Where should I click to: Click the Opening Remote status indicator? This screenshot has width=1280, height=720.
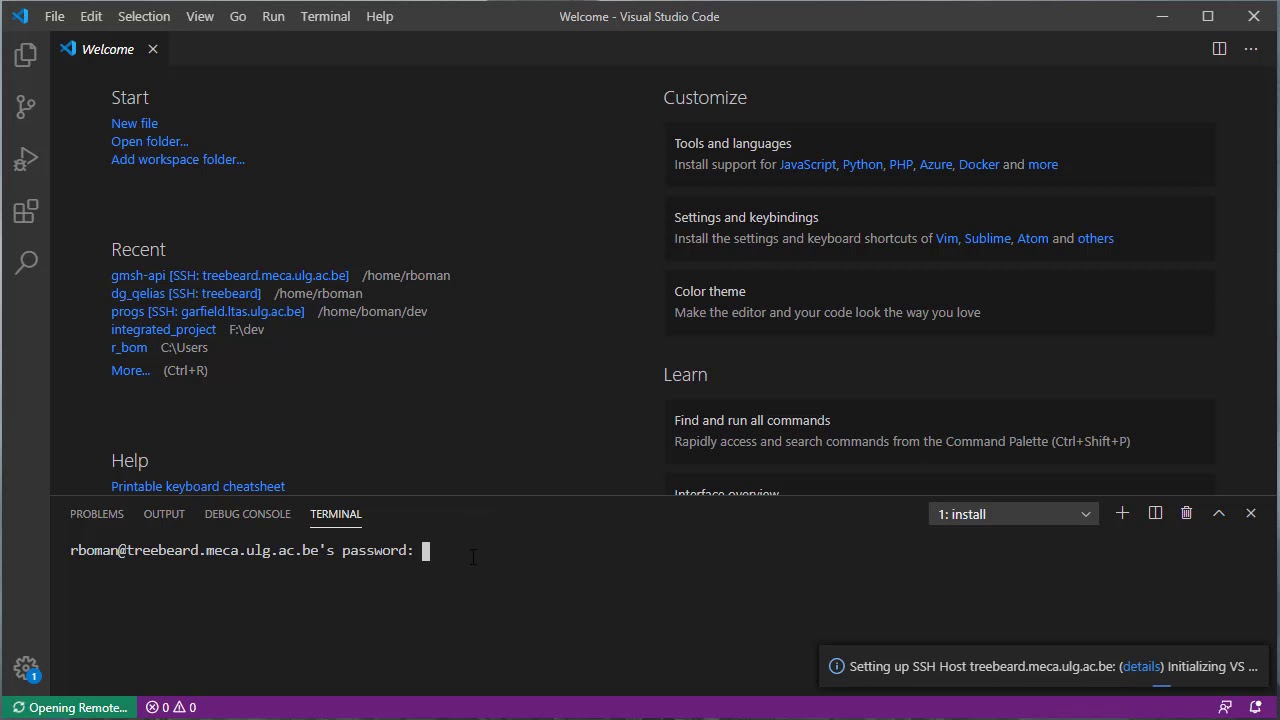pyautogui.click(x=70, y=707)
